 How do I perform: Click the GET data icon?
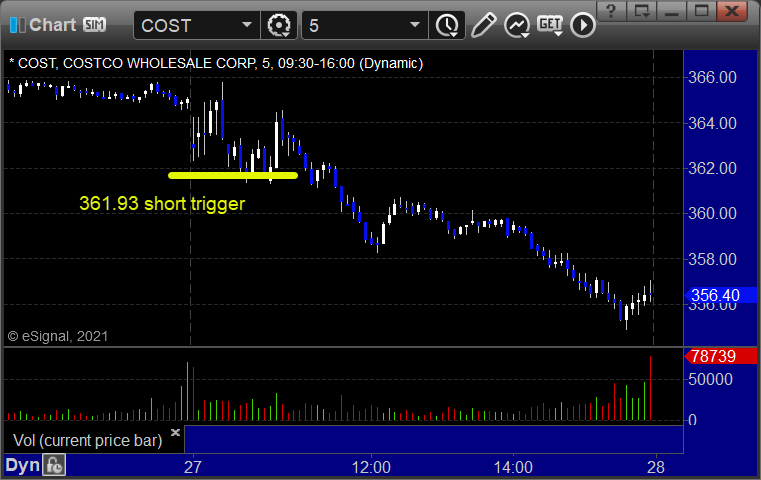coord(550,25)
